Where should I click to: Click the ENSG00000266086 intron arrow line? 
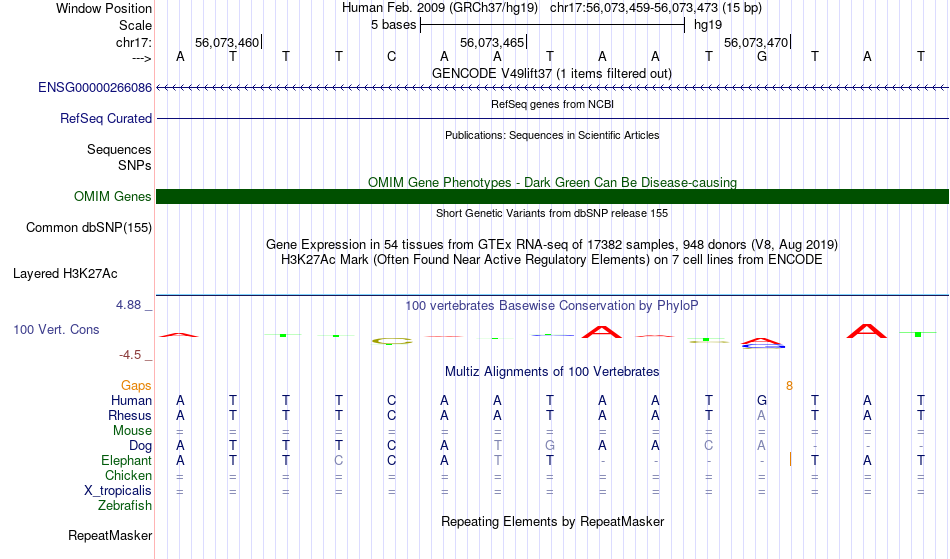pyautogui.click(x=552, y=88)
